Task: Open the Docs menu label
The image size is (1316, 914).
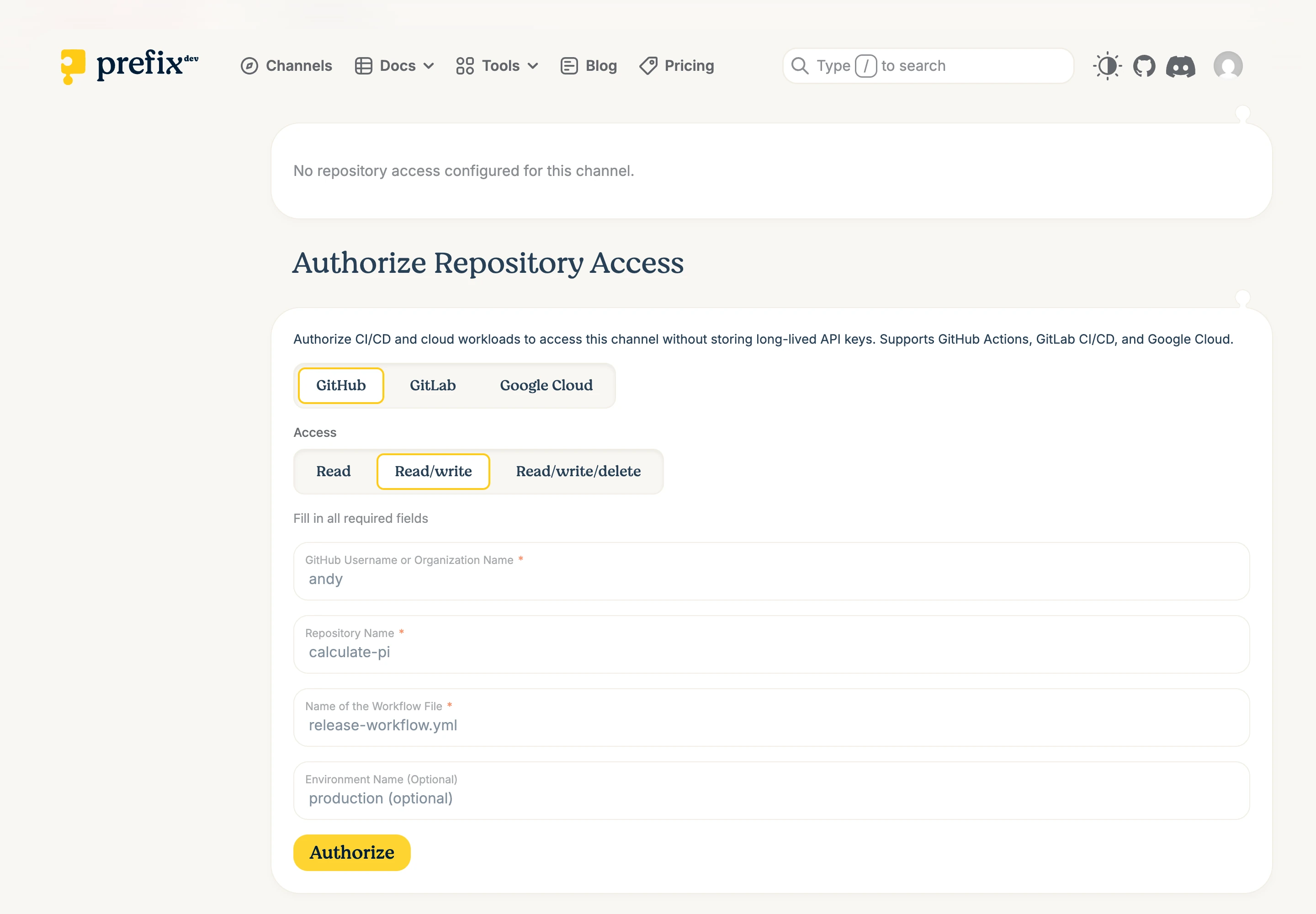Action: 398,66
